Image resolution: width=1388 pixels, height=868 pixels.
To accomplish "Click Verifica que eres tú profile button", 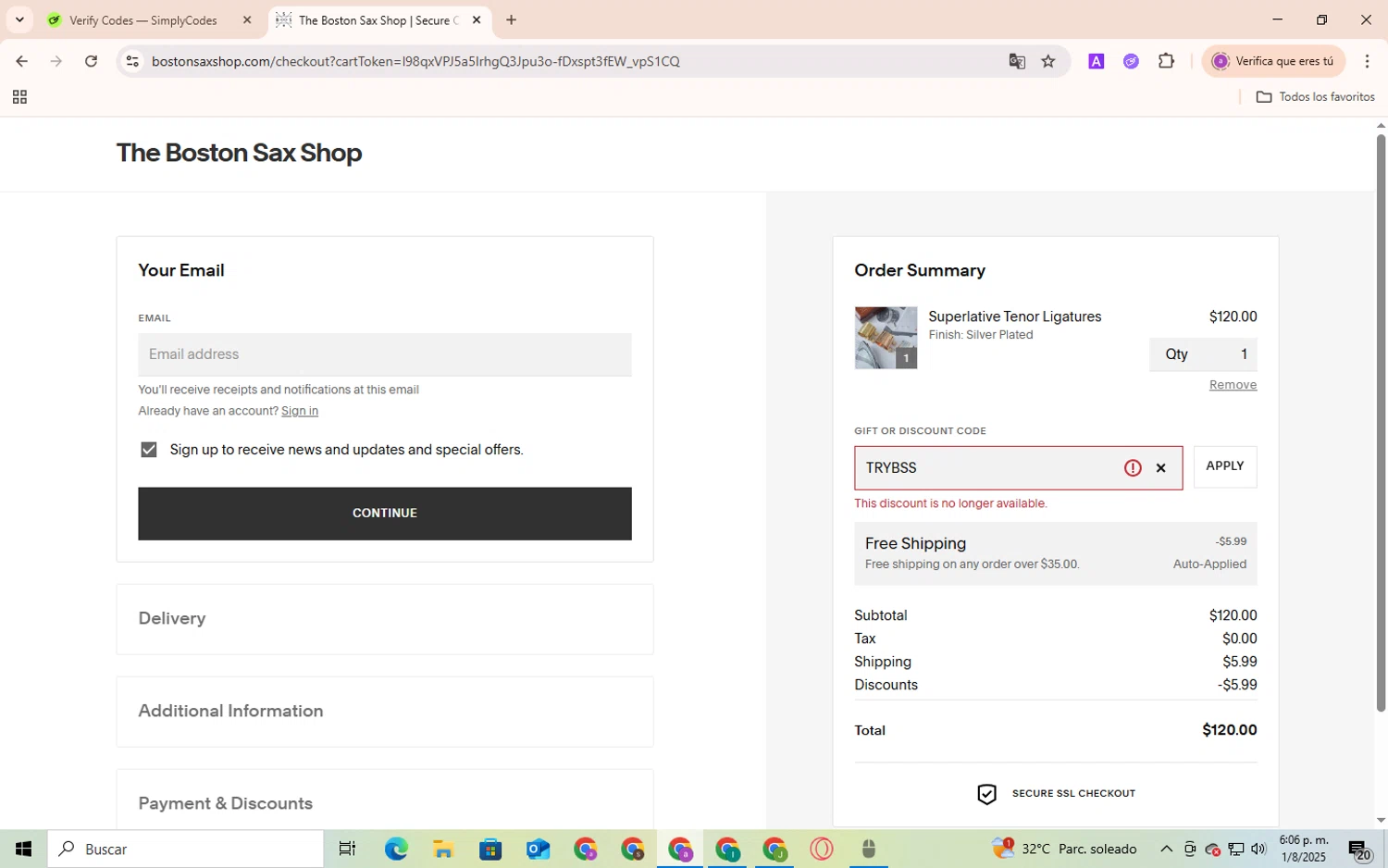I will [1274, 61].
